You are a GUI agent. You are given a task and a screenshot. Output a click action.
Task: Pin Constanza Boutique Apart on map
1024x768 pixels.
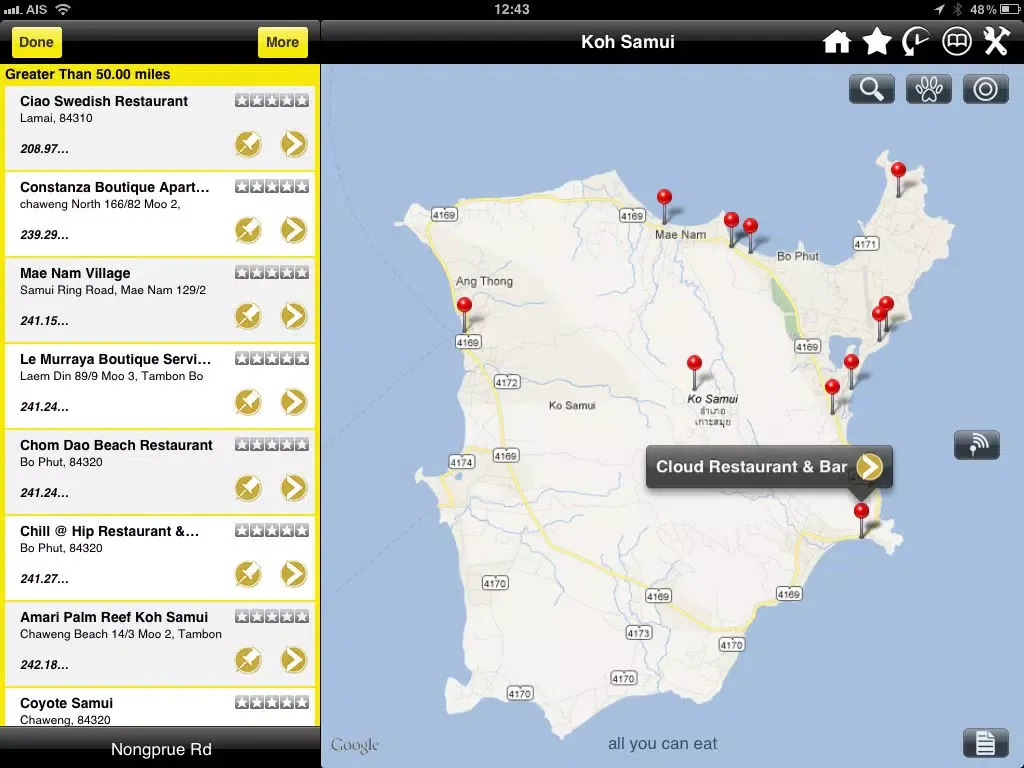248,230
